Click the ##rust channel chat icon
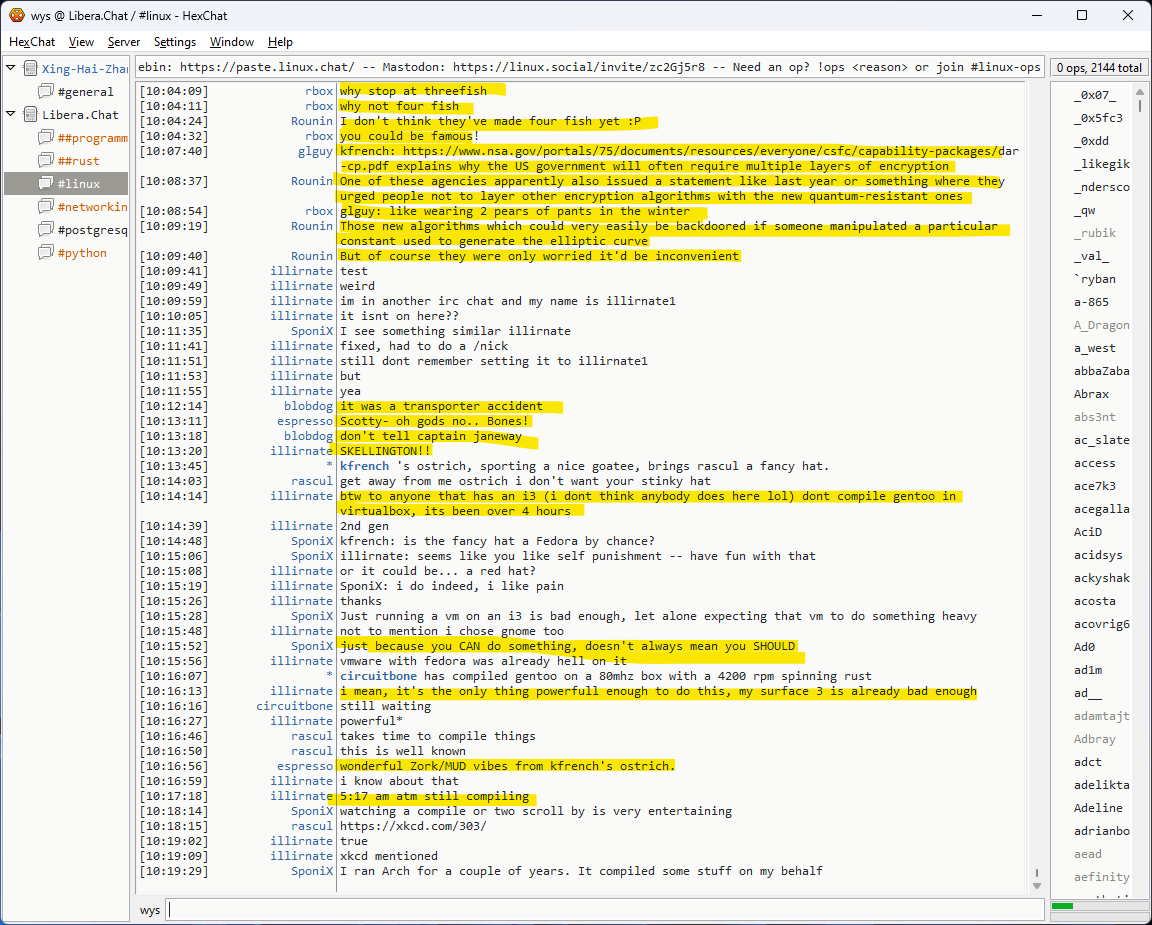 [46, 161]
